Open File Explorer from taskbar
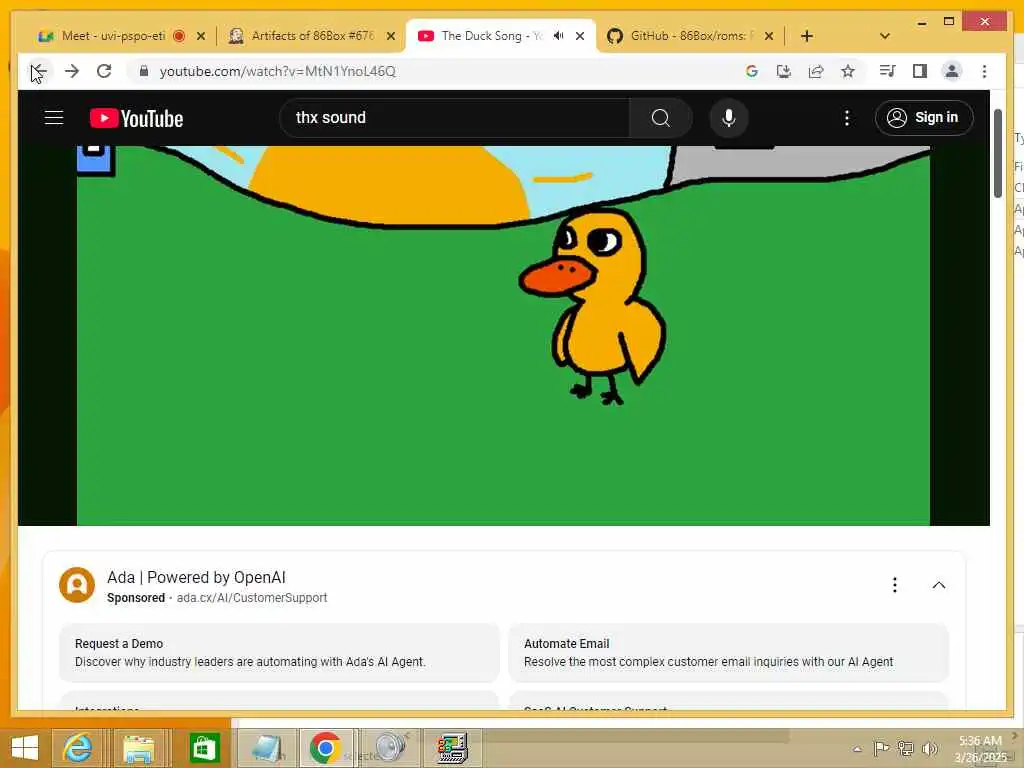1024x768 pixels. 139,748
